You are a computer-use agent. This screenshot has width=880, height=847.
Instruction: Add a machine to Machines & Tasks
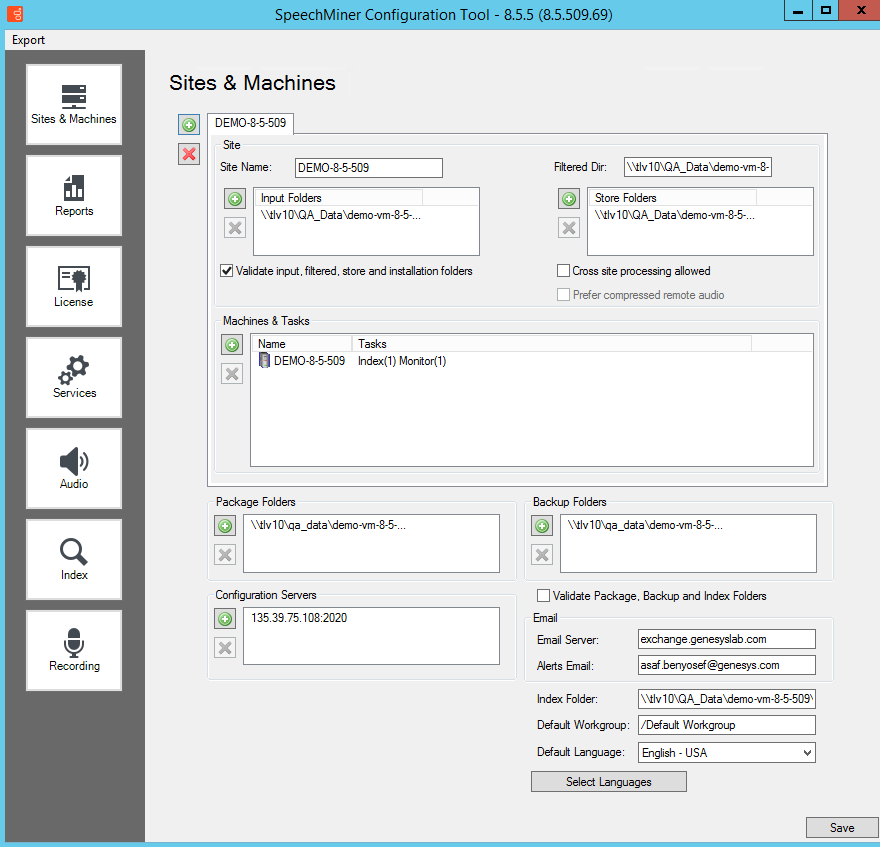(x=232, y=345)
